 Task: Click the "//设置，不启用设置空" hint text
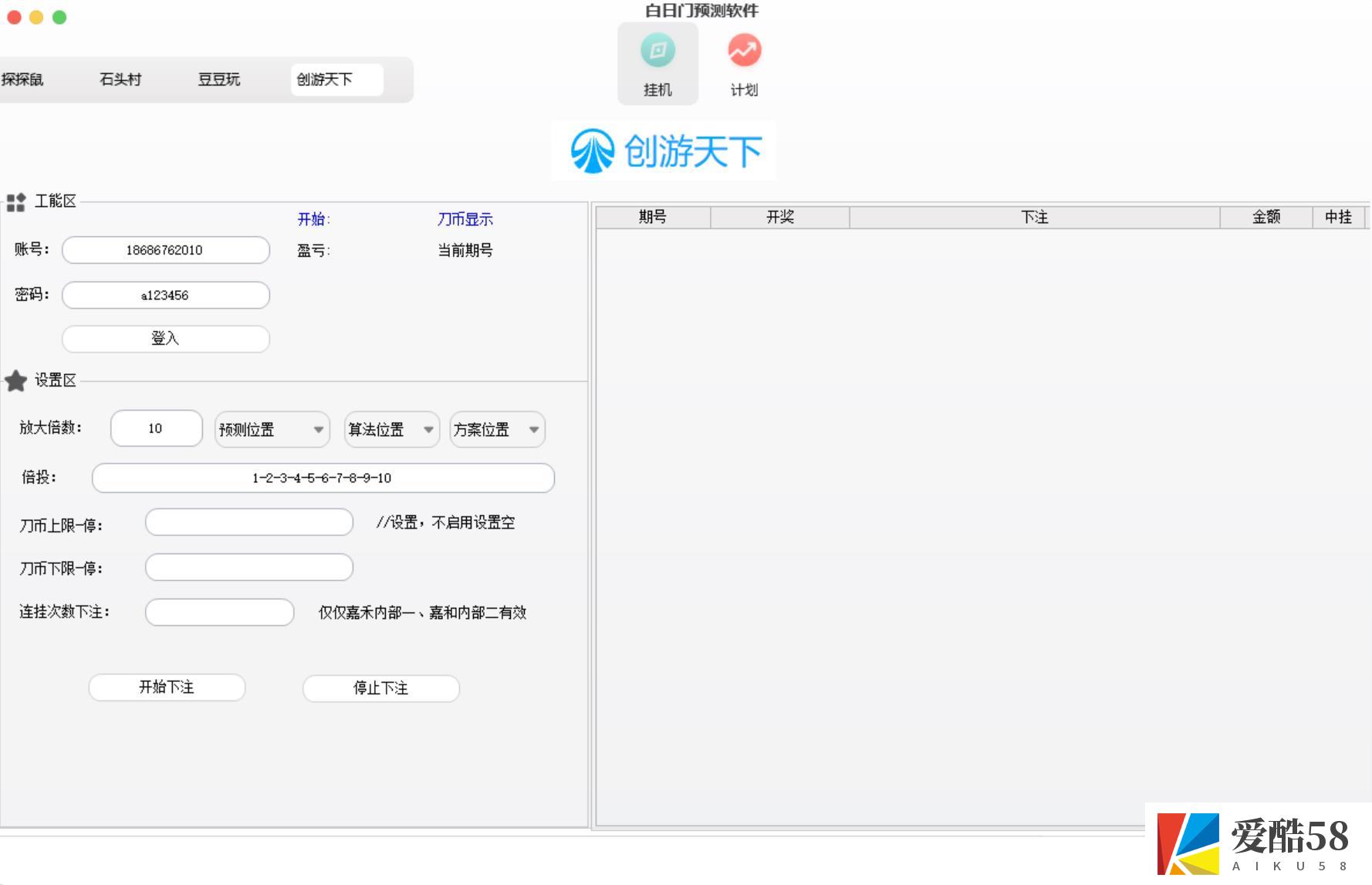(x=446, y=522)
